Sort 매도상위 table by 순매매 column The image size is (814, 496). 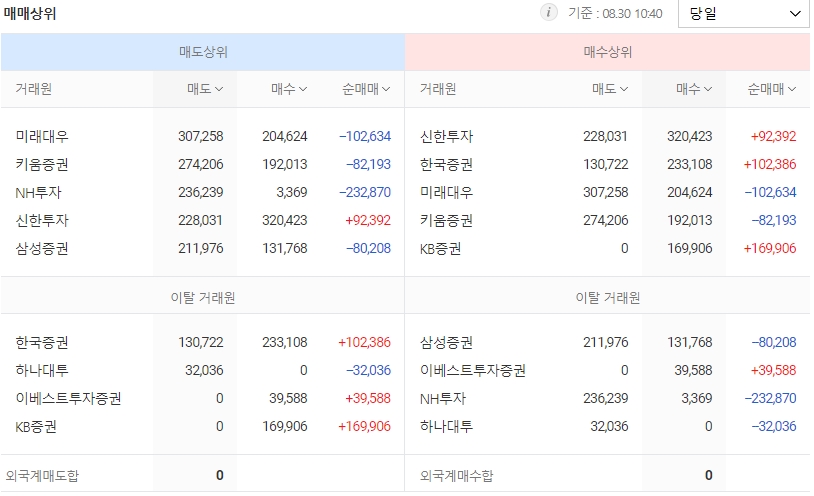[x=366, y=89]
